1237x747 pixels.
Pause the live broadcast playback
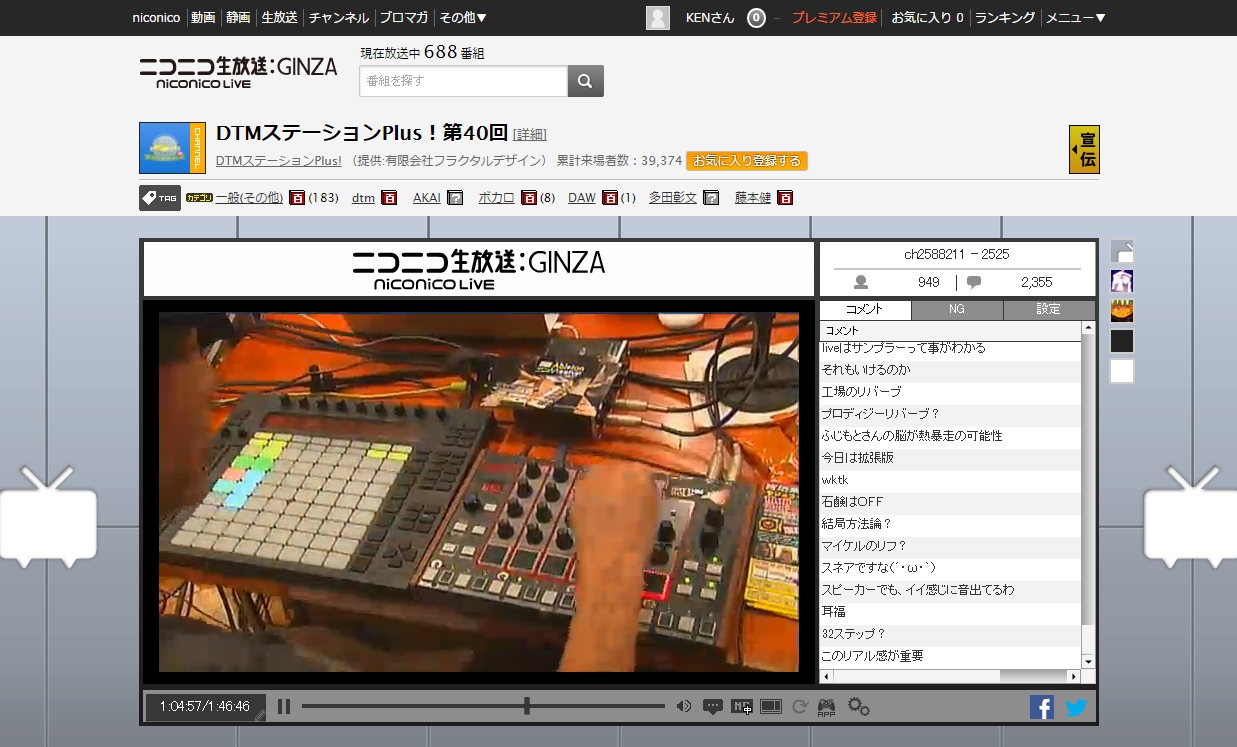(x=284, y=707)
